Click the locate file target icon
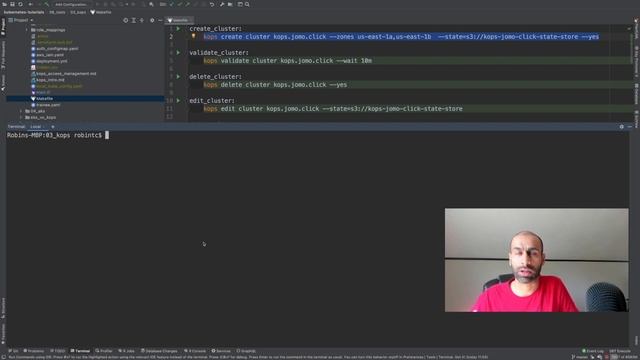This screenshot has width=640, height=360. [126, 20]
